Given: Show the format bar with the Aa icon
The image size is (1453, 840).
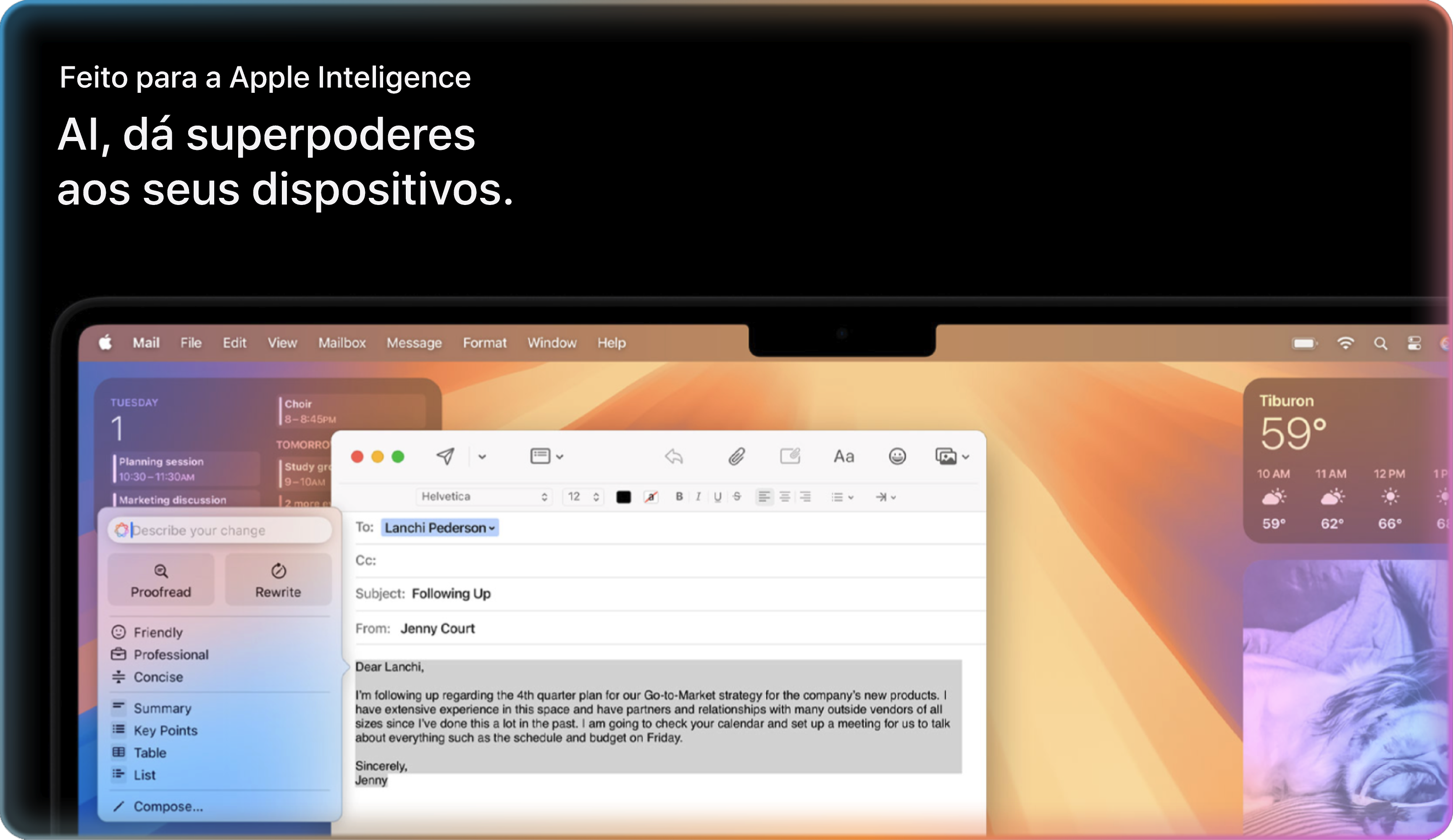Looking at the screenshot, I should (x=843, y=457).
